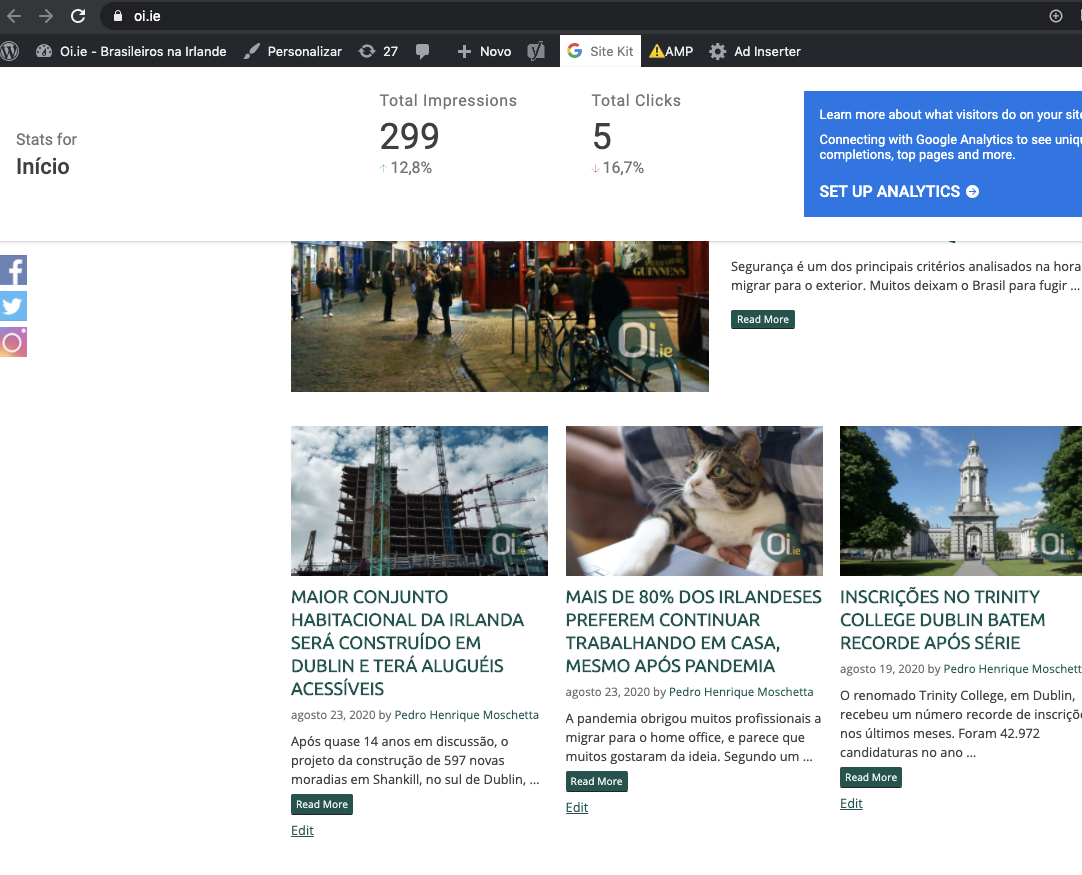Open Ad Inserter settings
1082x875 pixels.
756,51
